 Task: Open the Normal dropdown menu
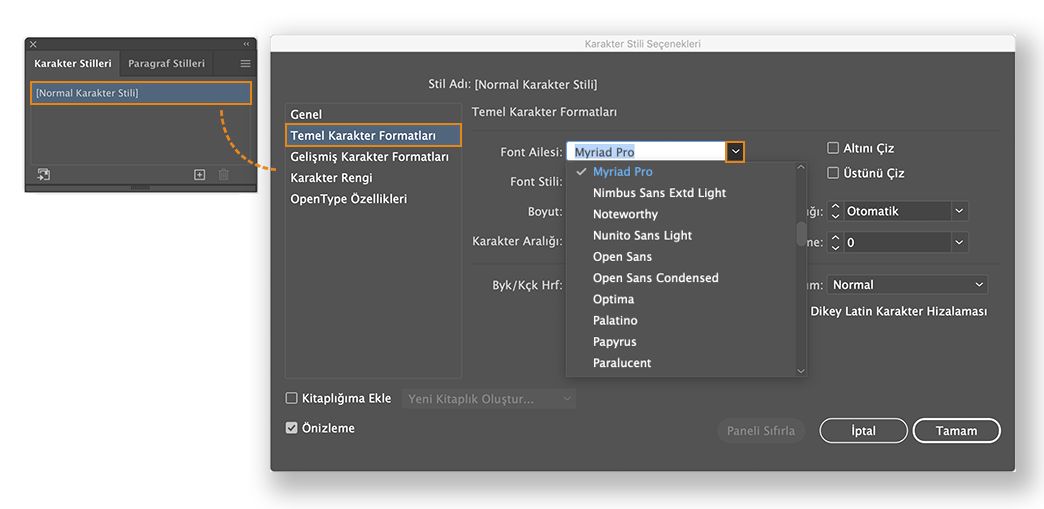coord(978,285)
